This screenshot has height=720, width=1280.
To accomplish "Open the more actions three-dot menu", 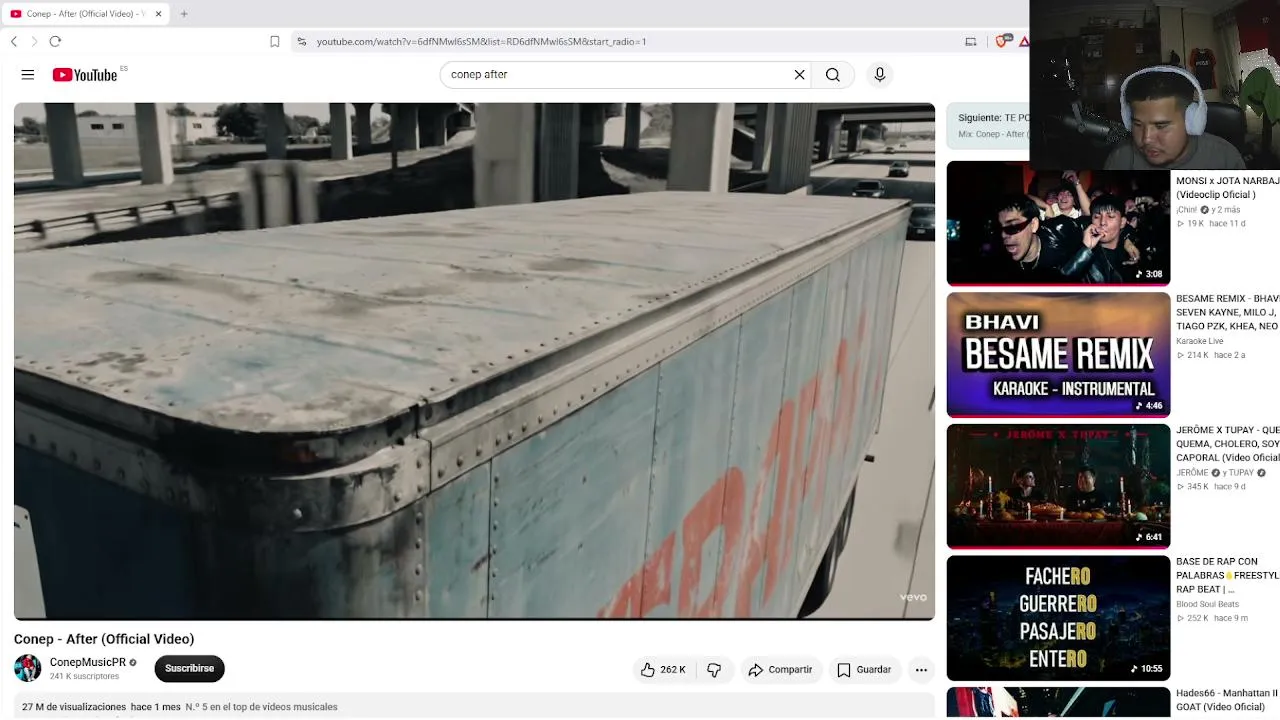I will pyautogui.click(x=921, y=670).
